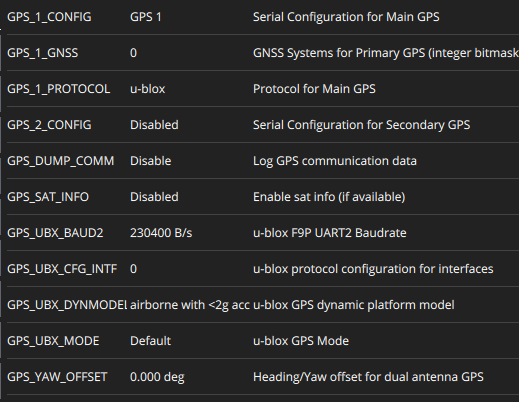
Task: Edit the 230400 B/s baudrate value
Action: click(161, 233)
